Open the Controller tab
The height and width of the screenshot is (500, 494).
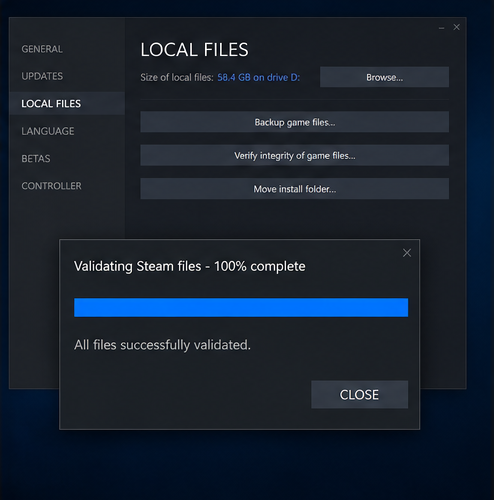pyautogui.click(x=51, y=186)
